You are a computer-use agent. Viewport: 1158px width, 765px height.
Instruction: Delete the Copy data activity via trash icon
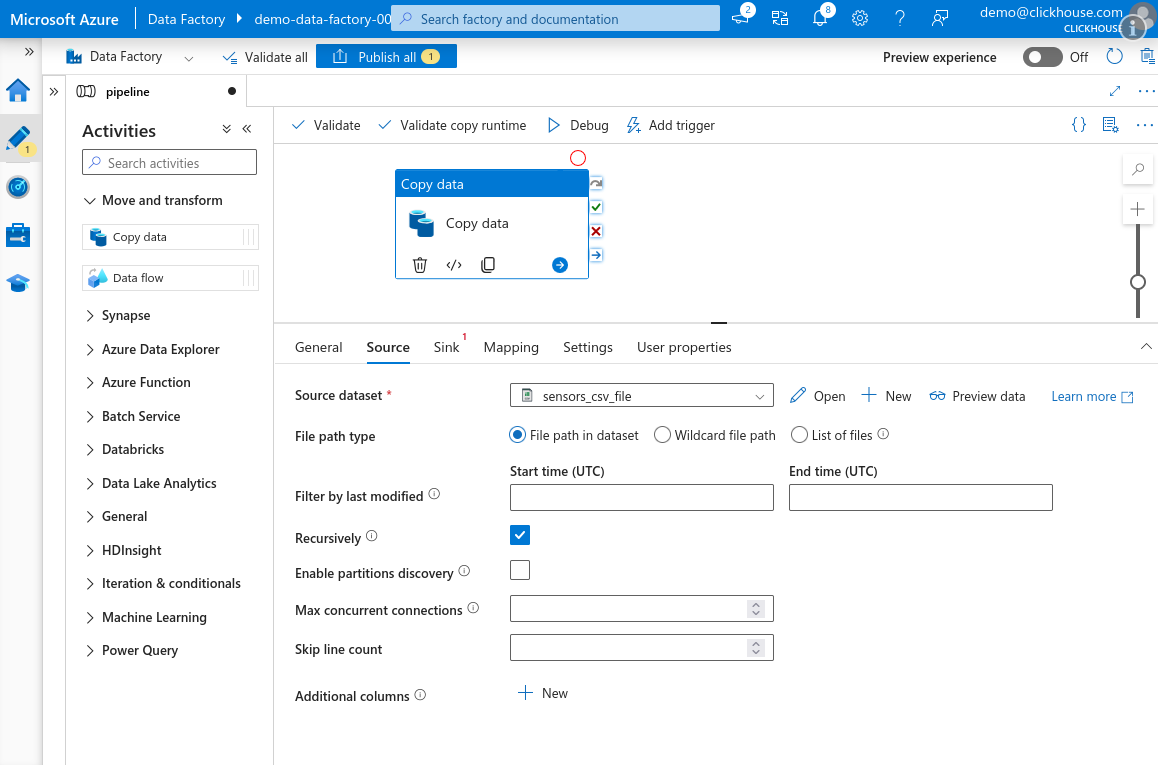420,265
